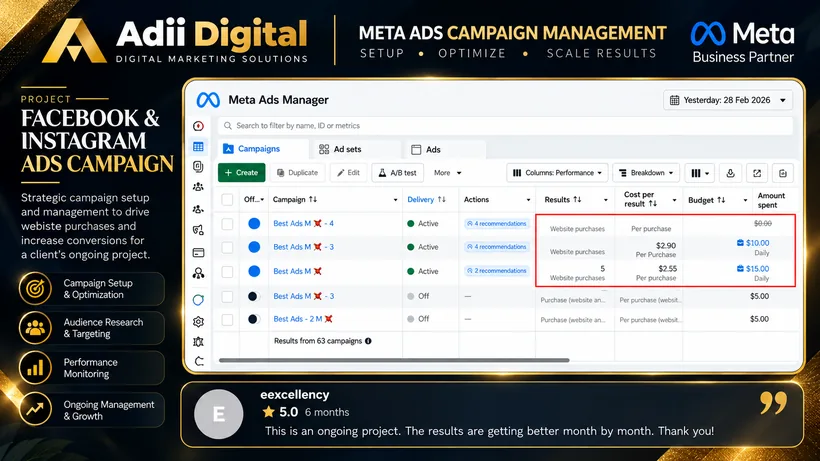Click the Results from 63 campaigns text
The width and height of the screenshot is (820, 461).
[318, 341]
